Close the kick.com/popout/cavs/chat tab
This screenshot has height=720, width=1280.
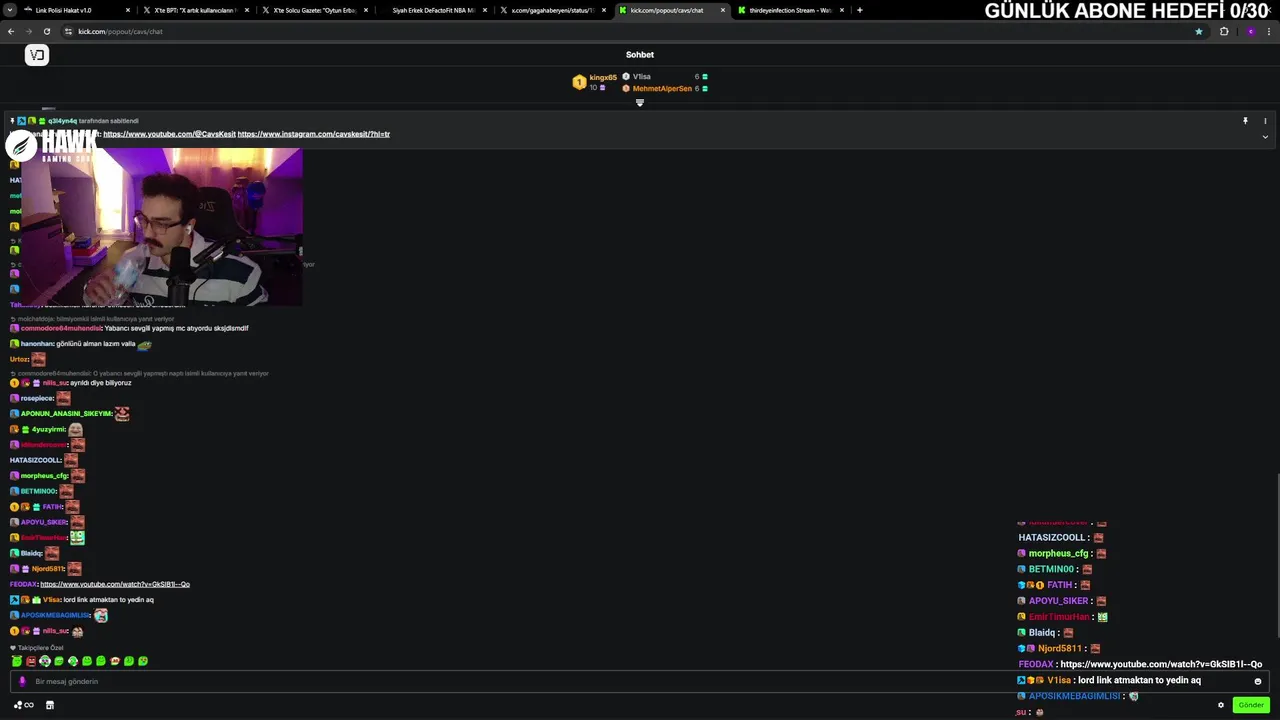pyautogui.click(x=723, y=10)
